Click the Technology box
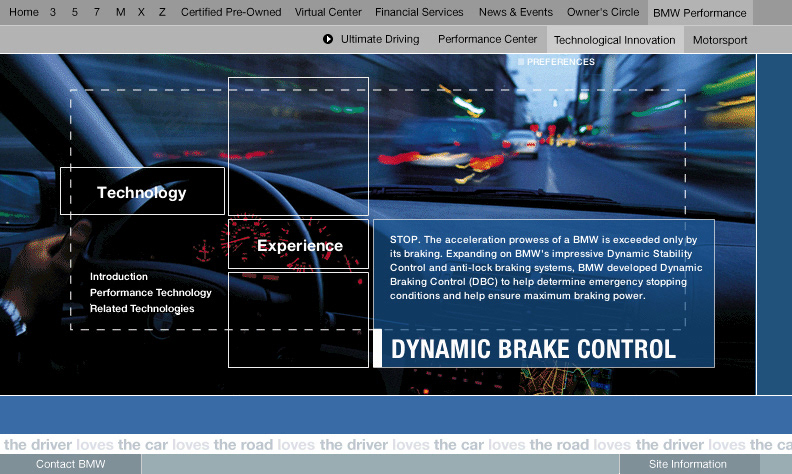792x474 pixels. [x=142, y=191]
